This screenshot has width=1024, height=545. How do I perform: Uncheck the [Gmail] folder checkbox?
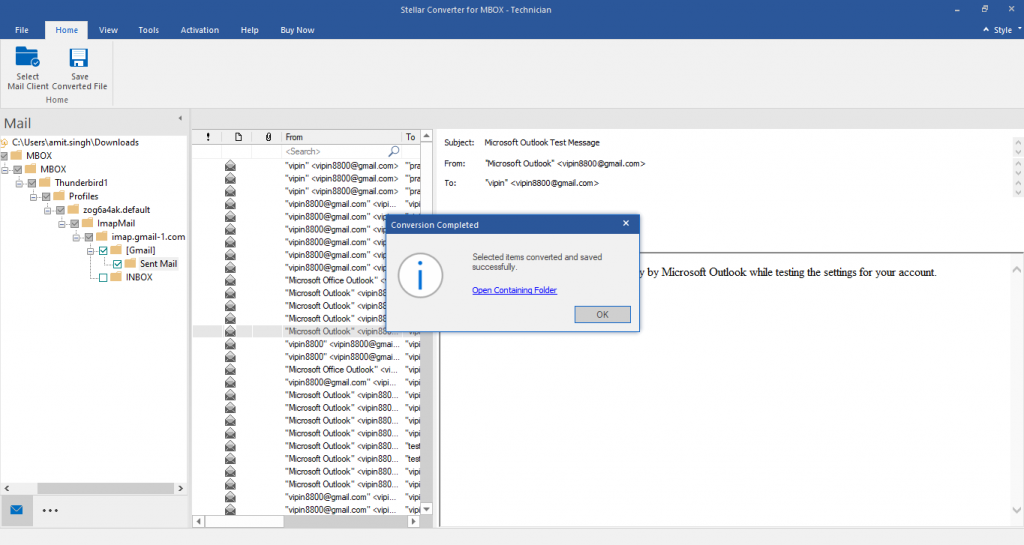(x=103, y=251)
